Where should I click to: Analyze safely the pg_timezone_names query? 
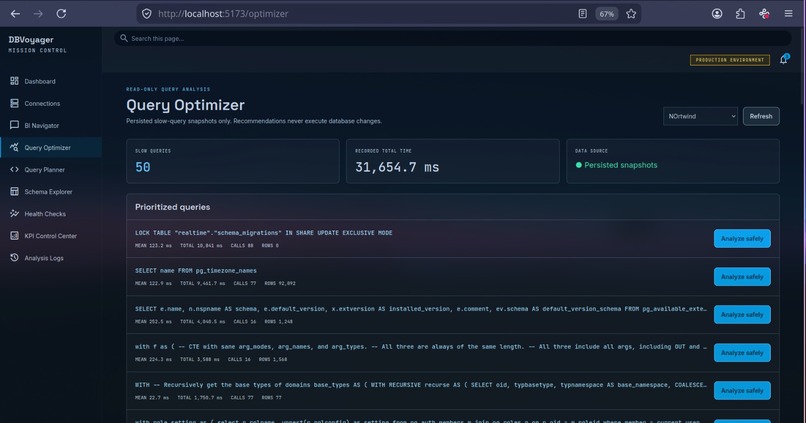(742, 277)
